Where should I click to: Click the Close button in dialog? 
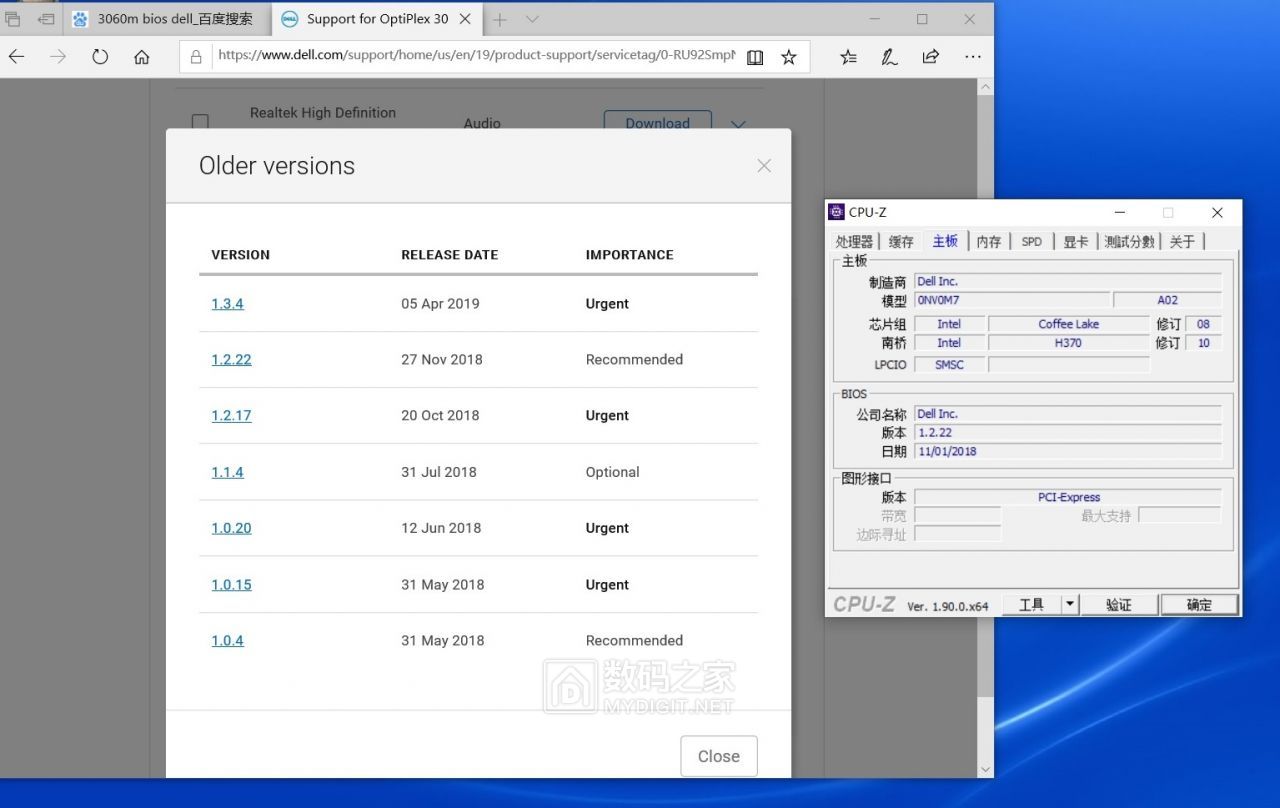click(719, 756)
